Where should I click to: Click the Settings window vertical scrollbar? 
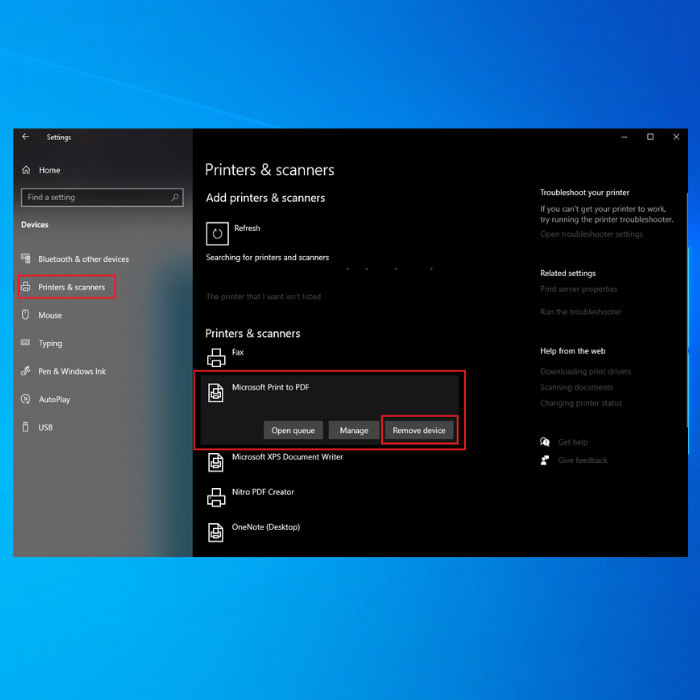click(x=687, y=310)
